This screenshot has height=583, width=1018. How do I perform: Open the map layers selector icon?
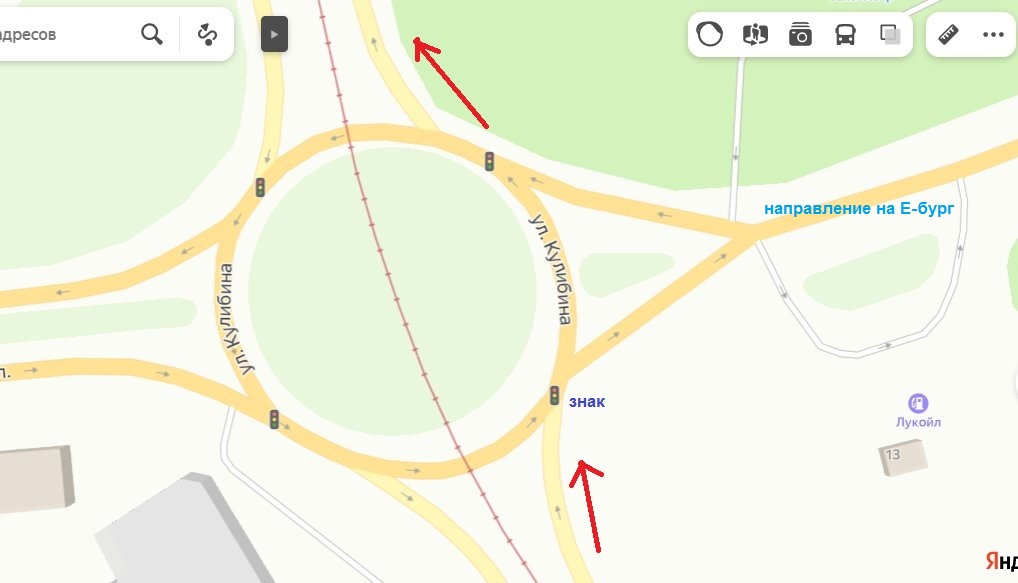click(x=890, y=34)
